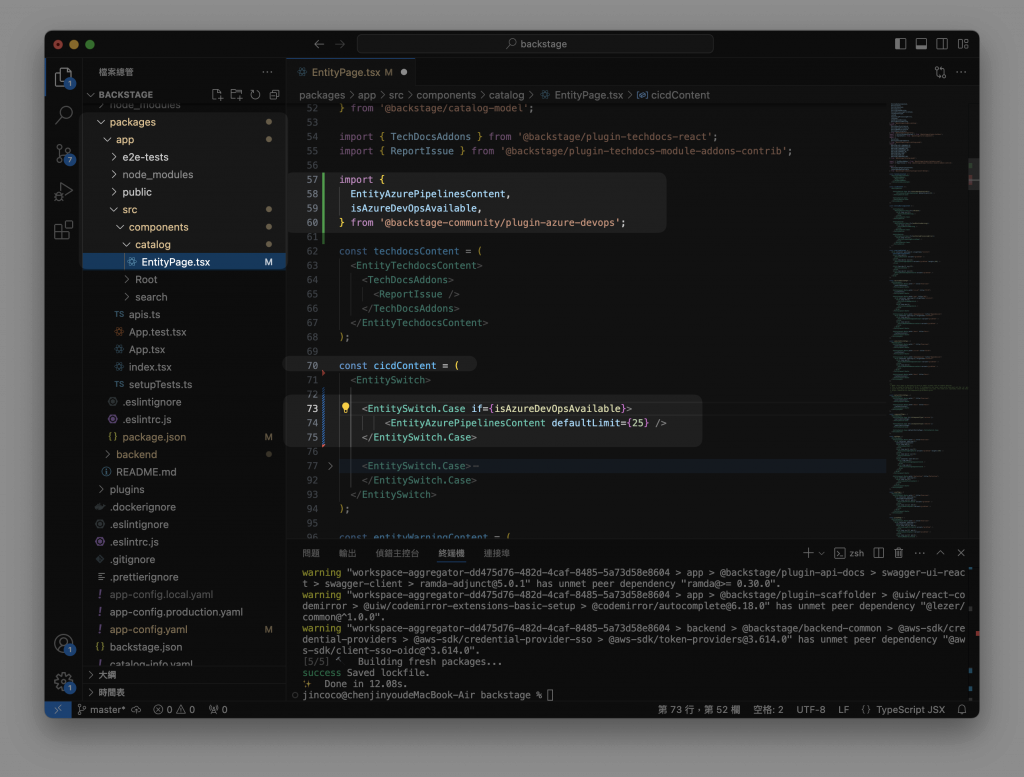Click the lightbulb code action on line 73
This screenshot has height=777, width=1024.
[345, 408]
